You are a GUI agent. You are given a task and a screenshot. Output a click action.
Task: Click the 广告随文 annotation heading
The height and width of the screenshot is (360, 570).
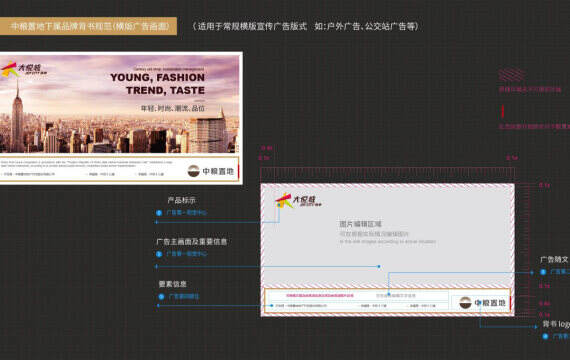point(554,259)
